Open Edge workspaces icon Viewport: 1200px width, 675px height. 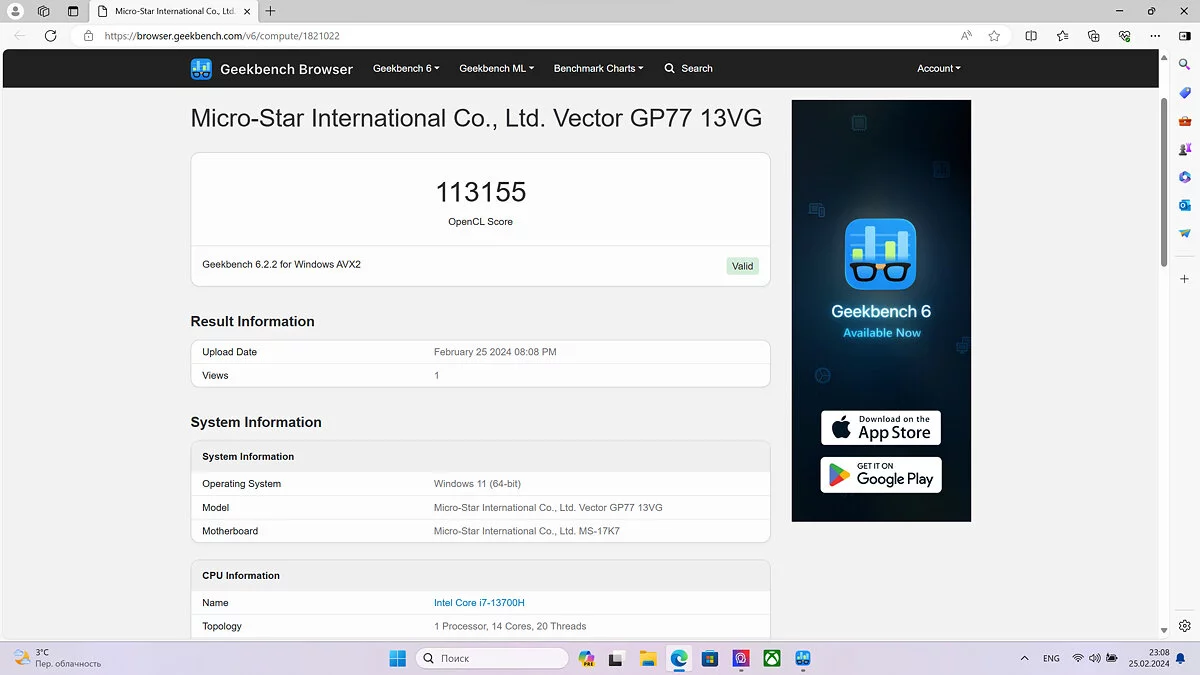(x=43, y=11)
